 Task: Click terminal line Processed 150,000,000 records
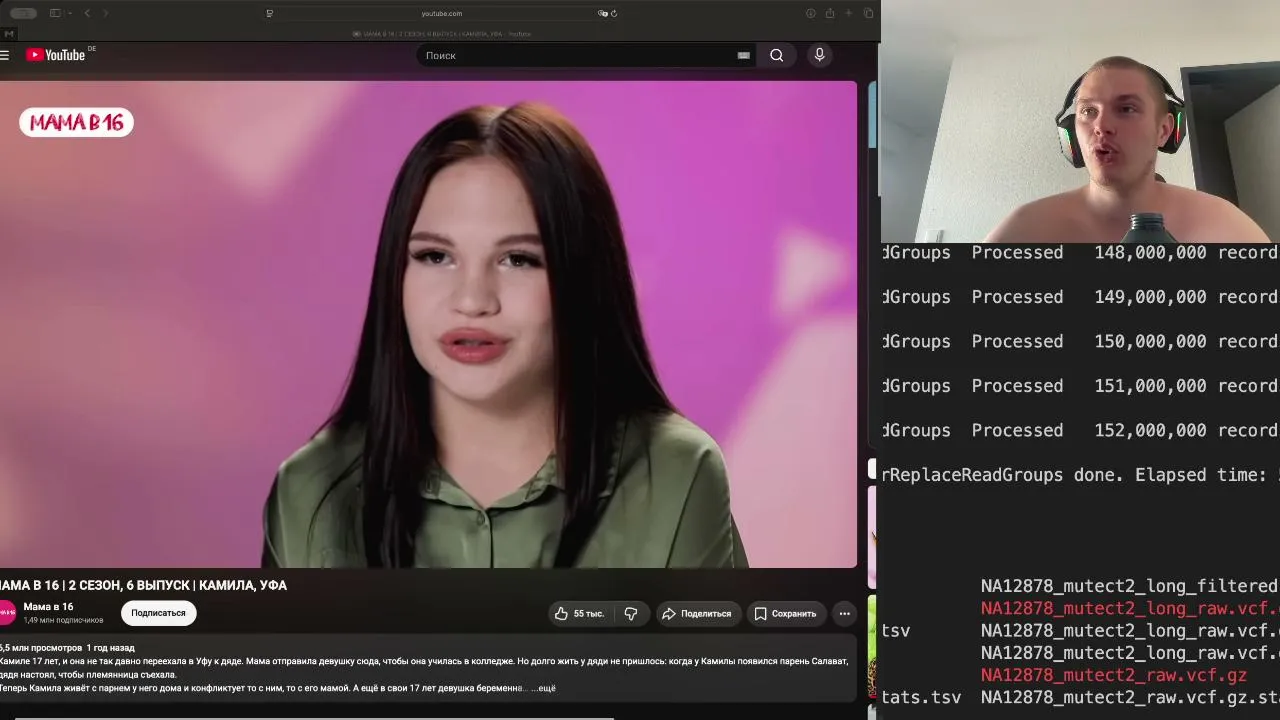coord(1080,341)
